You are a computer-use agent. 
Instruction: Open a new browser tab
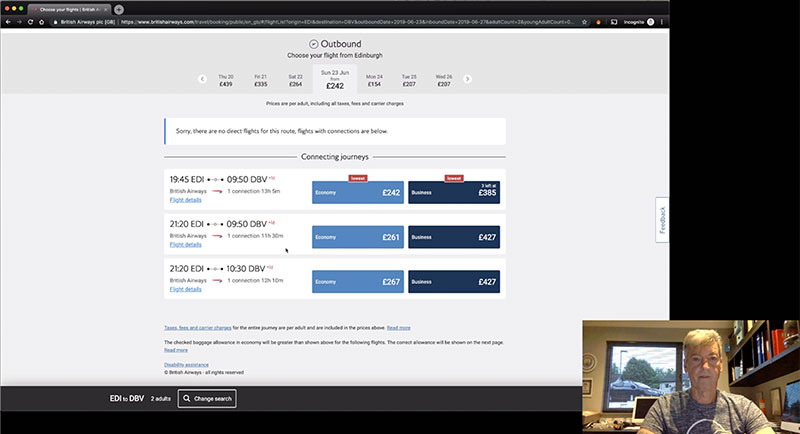(119, 9)
